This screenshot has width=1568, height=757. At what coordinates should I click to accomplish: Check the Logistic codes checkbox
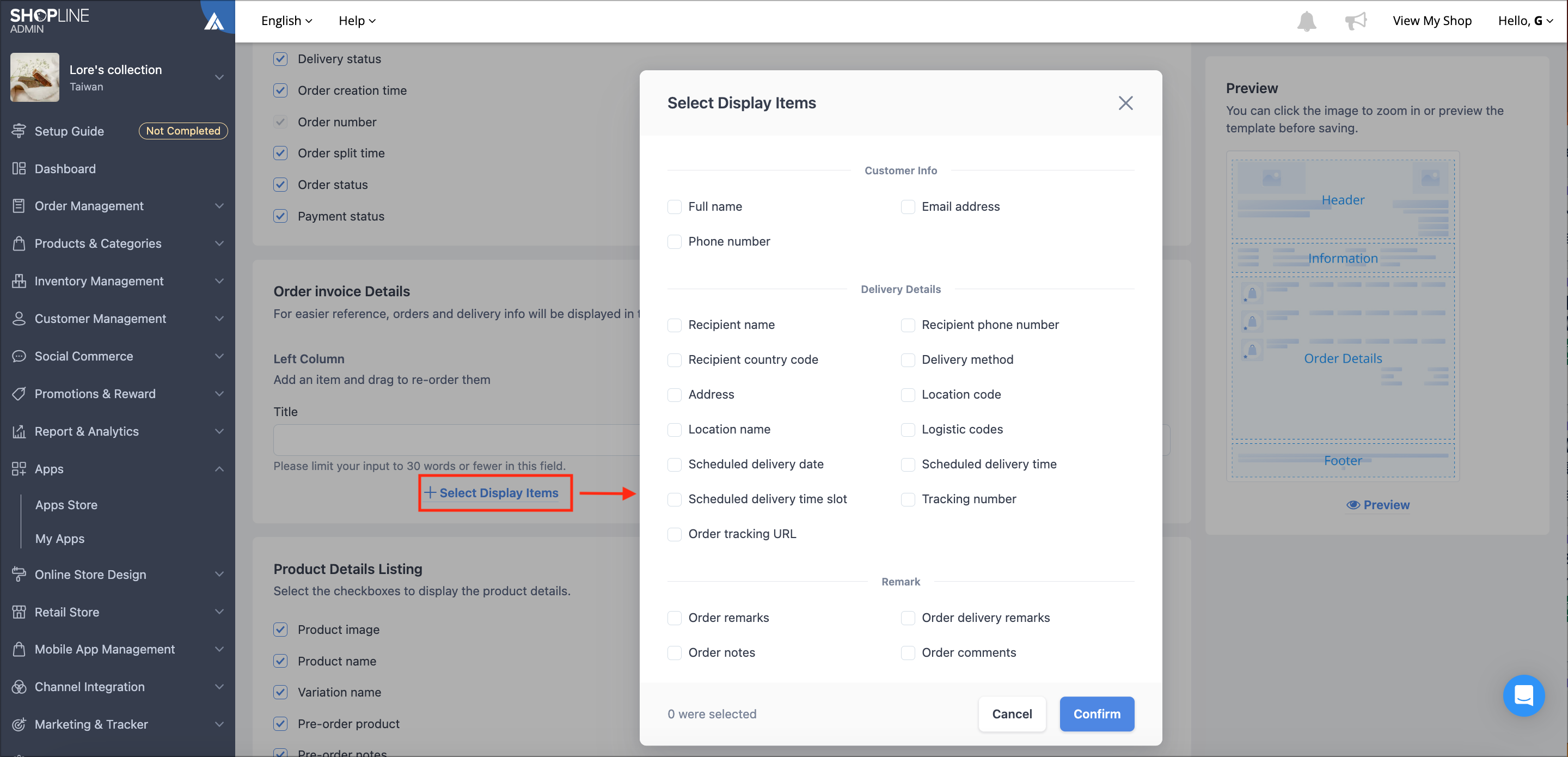point(907,429)
